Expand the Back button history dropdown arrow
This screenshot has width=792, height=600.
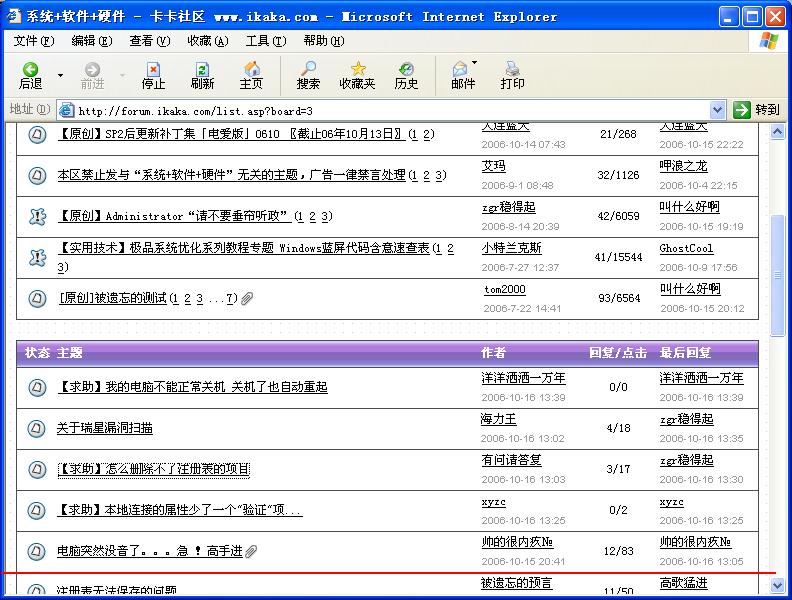tap(60, 76)
